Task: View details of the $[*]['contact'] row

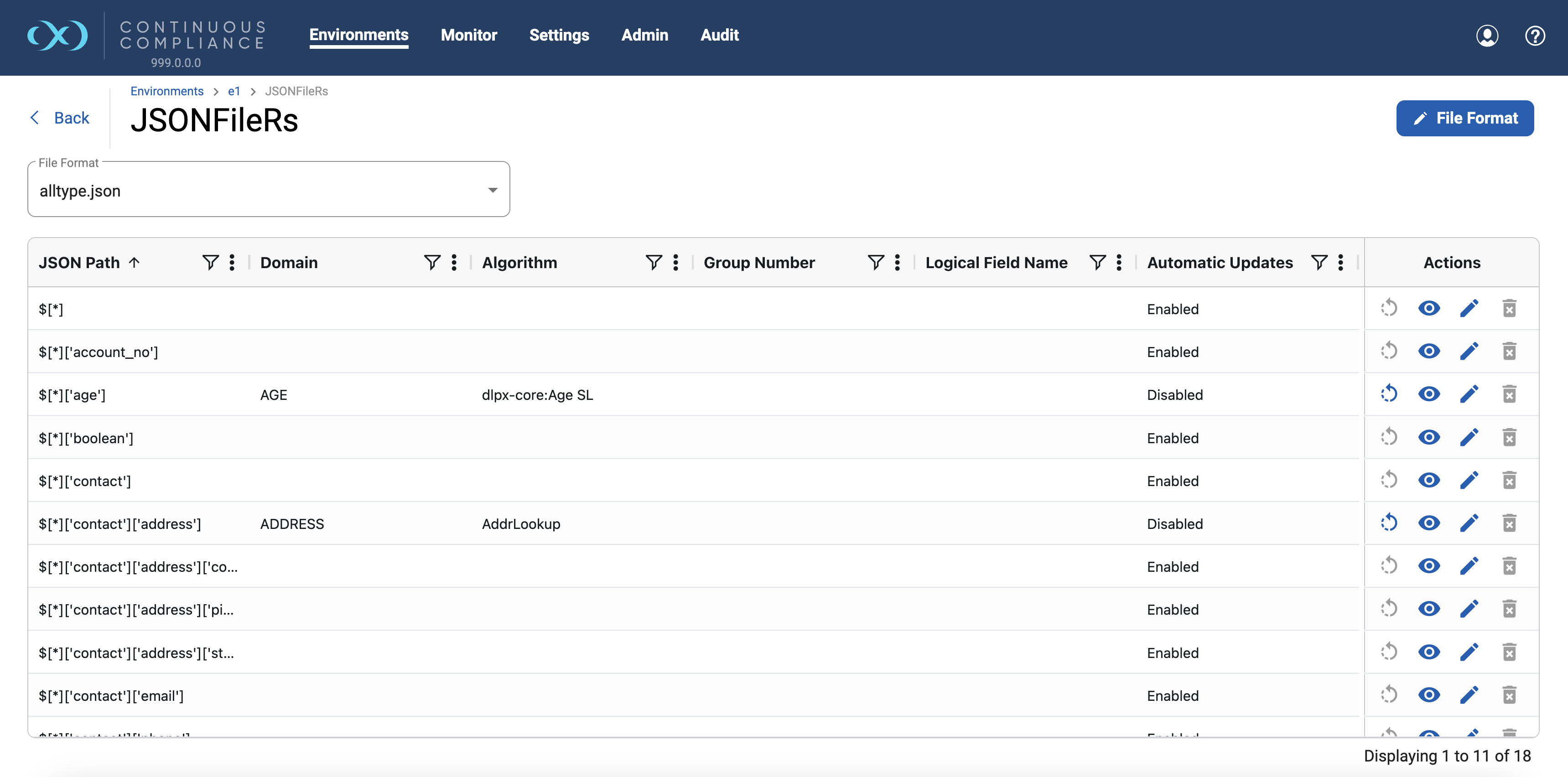Action: pos(1429,480)
